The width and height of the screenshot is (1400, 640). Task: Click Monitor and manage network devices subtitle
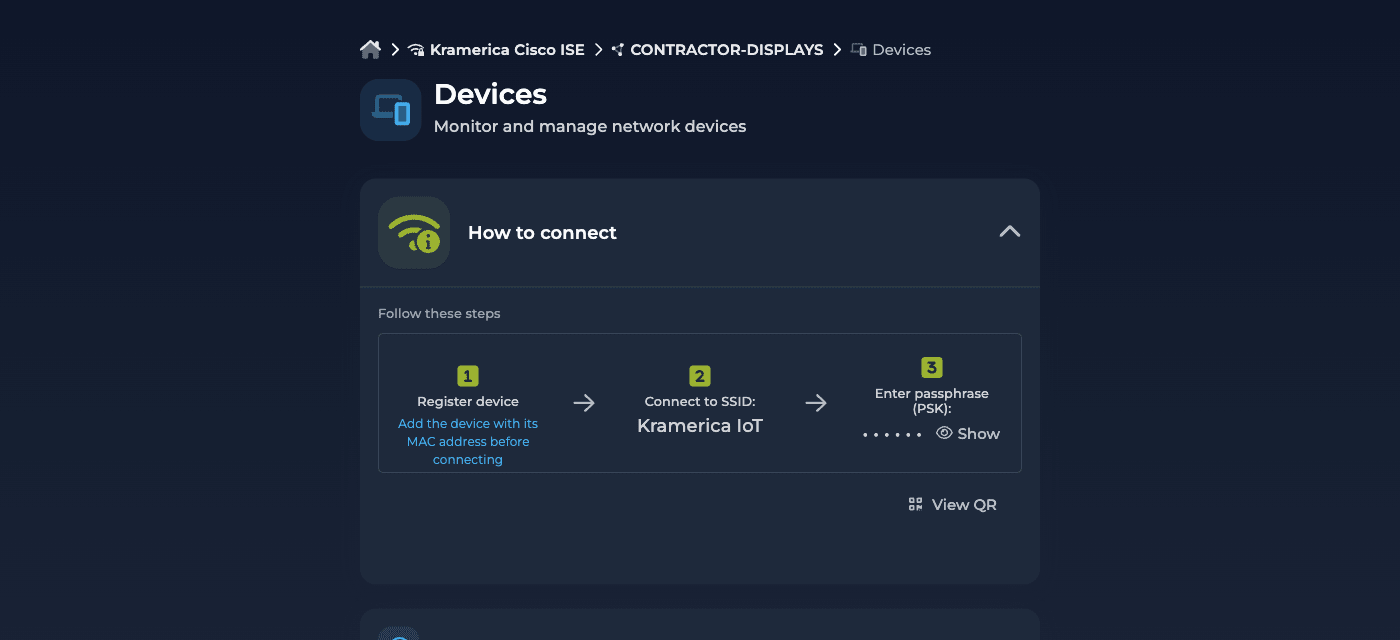coord(590,127)
